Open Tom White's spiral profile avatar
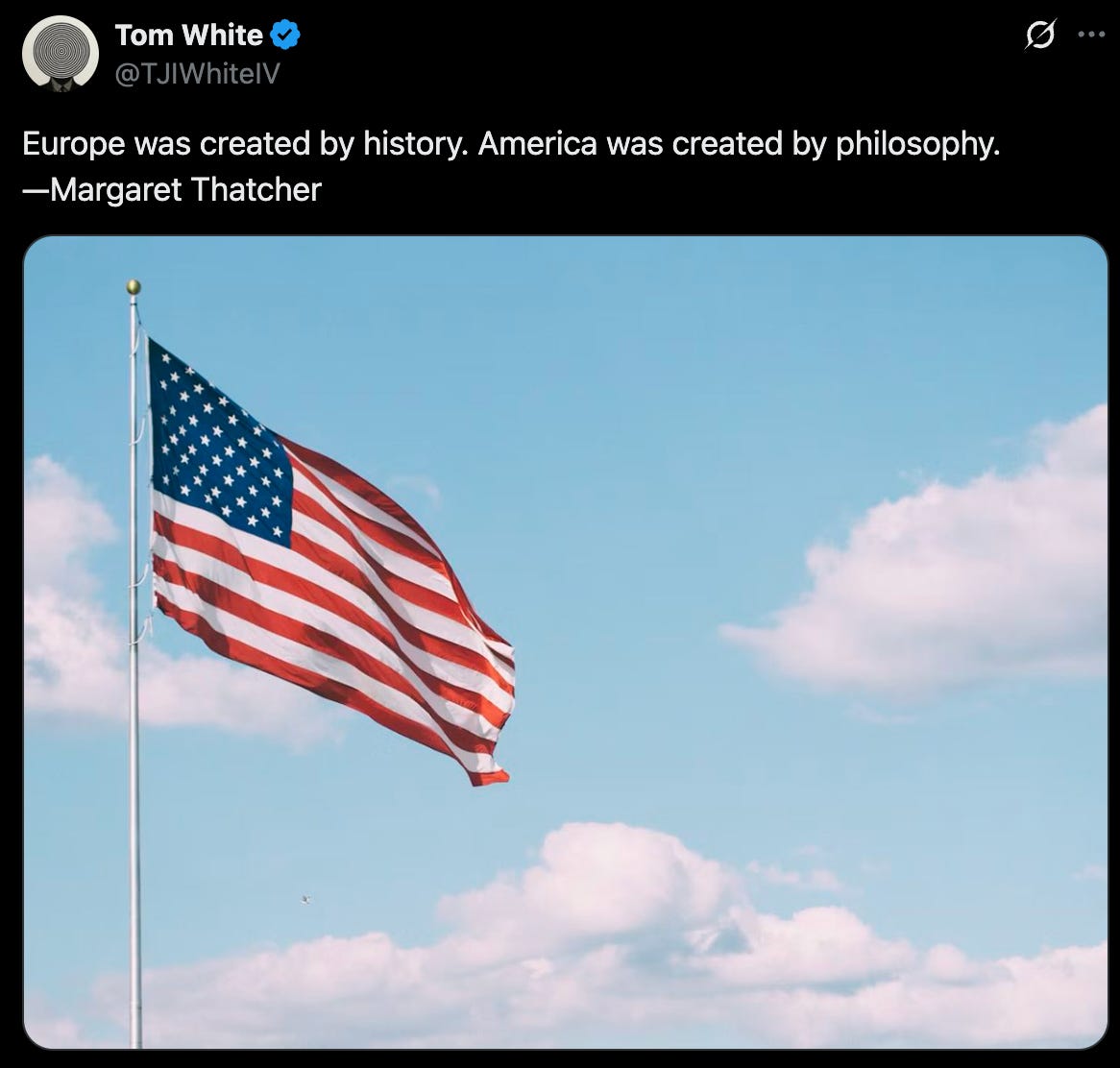The image size is (1120, 1068). [x=61, y=54]
